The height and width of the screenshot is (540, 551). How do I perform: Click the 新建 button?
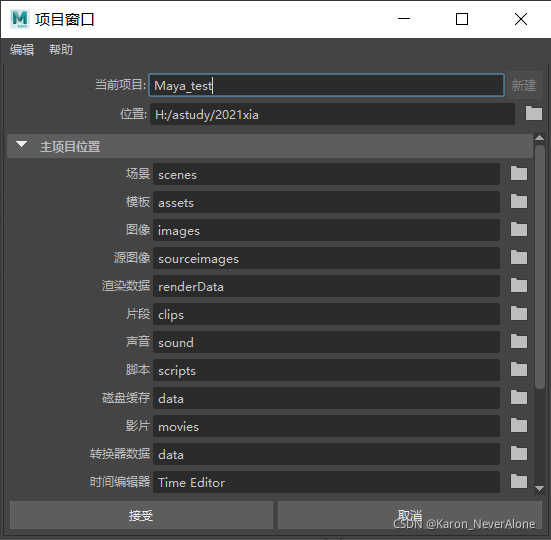524,85
